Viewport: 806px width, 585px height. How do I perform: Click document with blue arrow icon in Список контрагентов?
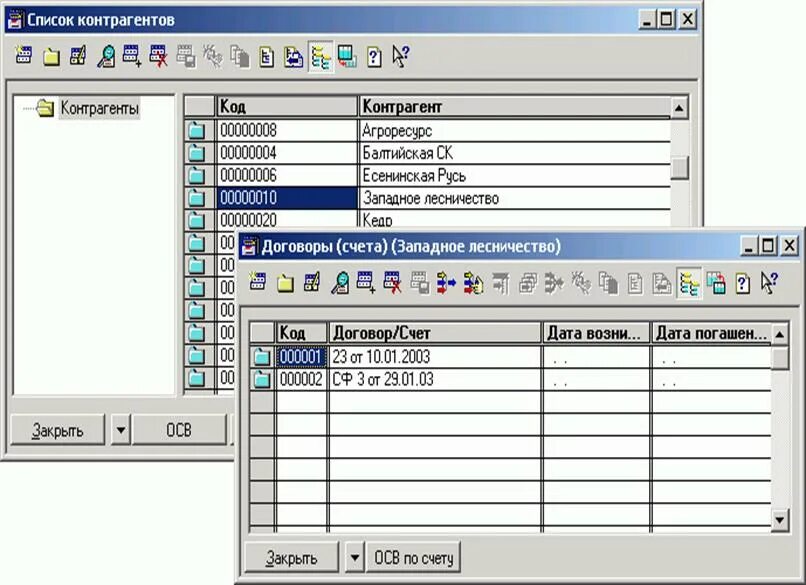(x=293, y=57)
